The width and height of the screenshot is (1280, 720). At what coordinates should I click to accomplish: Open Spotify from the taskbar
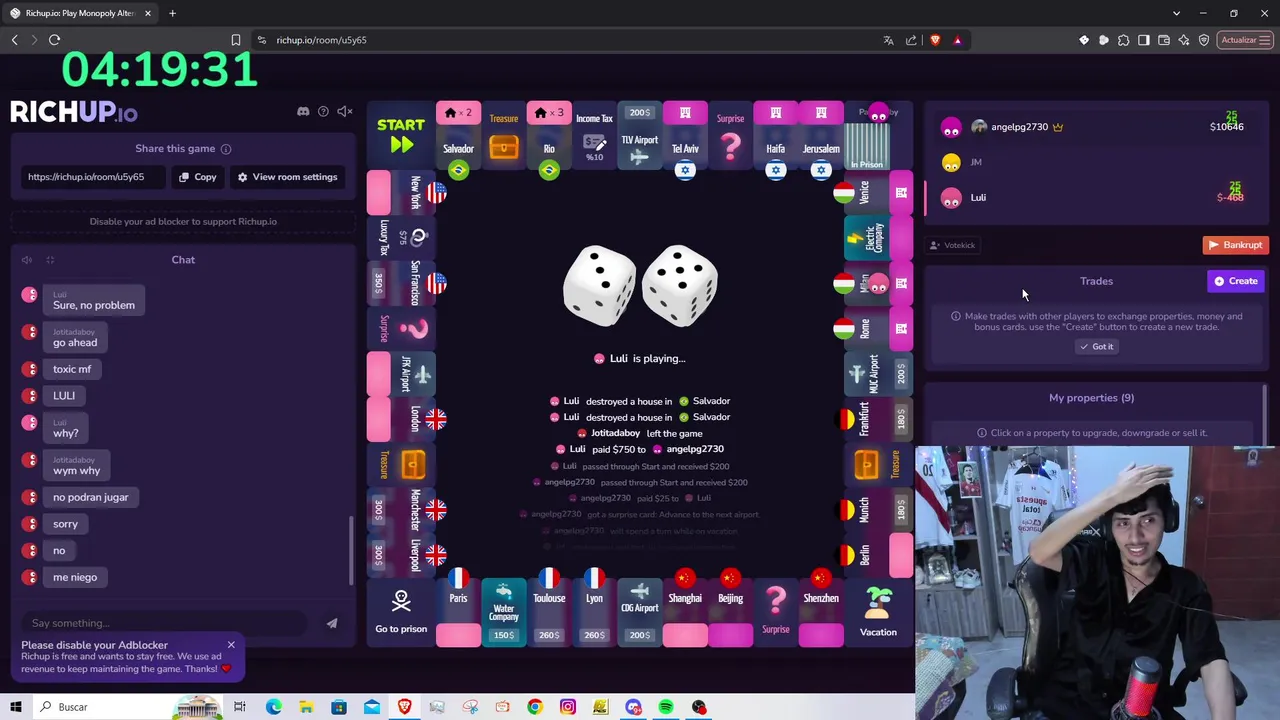(x=666, y=707)
